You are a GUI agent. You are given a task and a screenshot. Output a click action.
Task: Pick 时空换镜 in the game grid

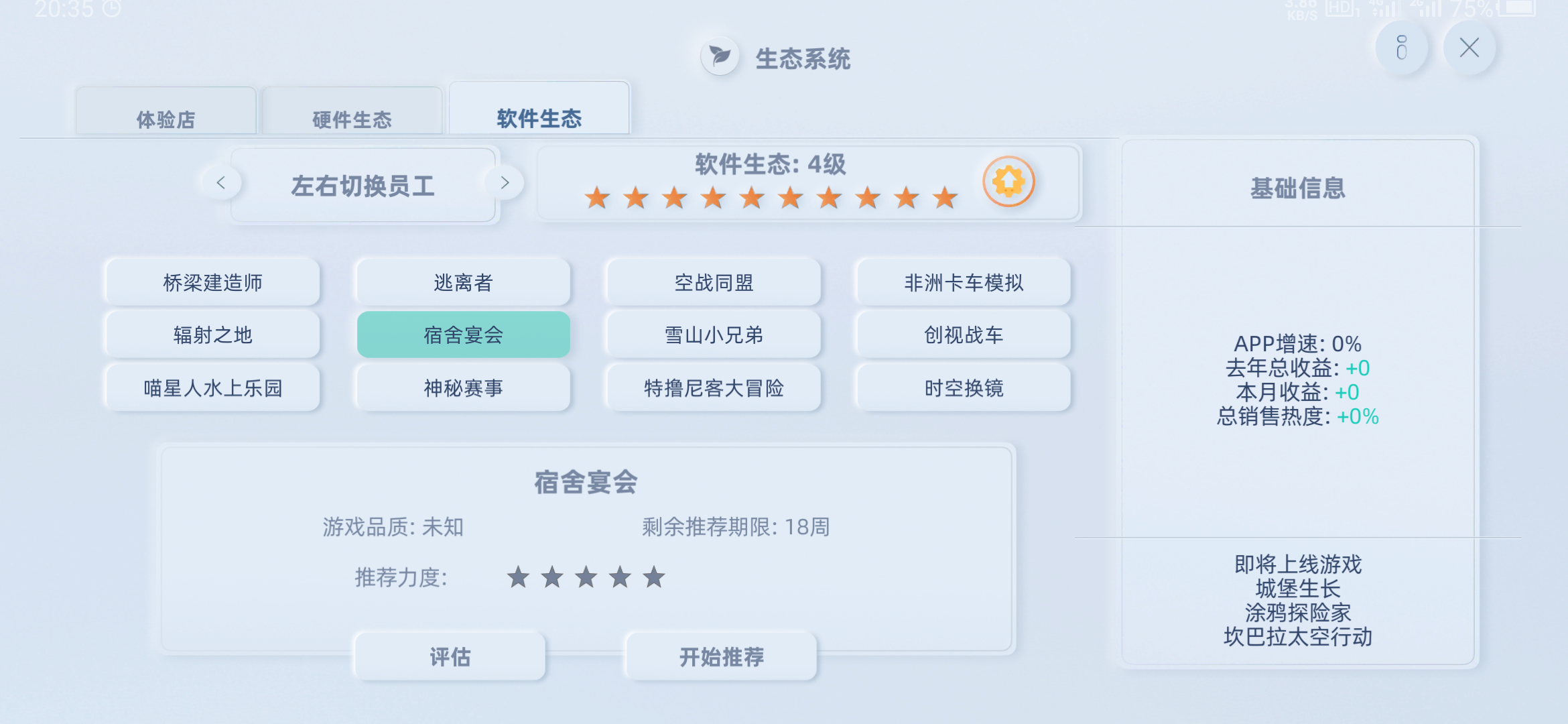click(964, 387)
